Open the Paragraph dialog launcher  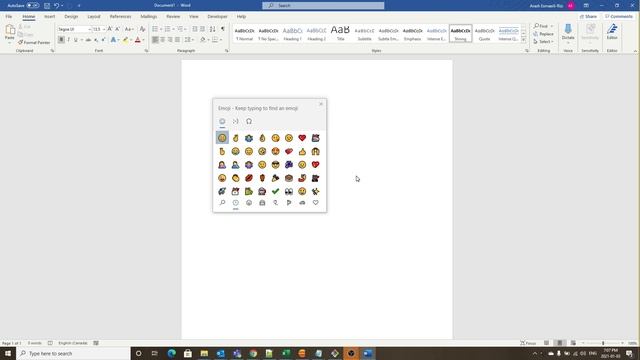click(227, 51)
